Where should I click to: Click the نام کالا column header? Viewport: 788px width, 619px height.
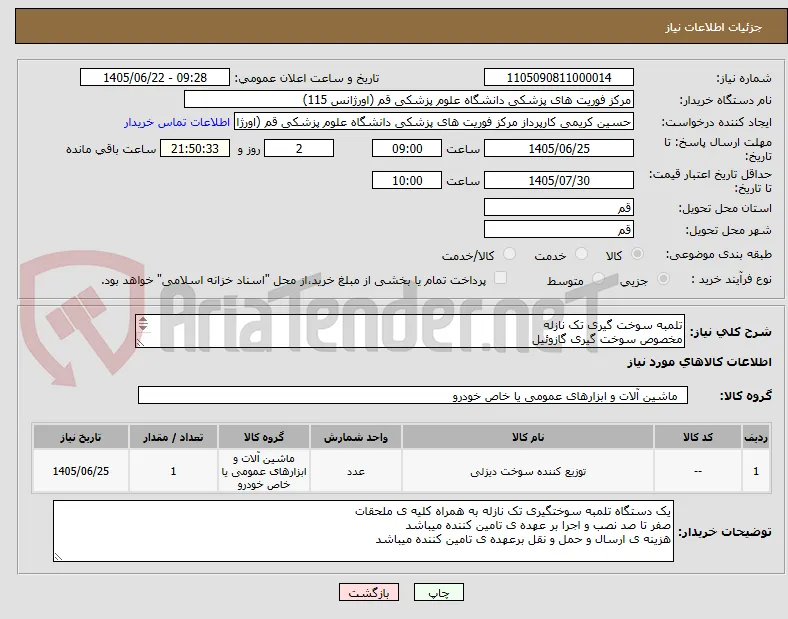pos(528,437)
